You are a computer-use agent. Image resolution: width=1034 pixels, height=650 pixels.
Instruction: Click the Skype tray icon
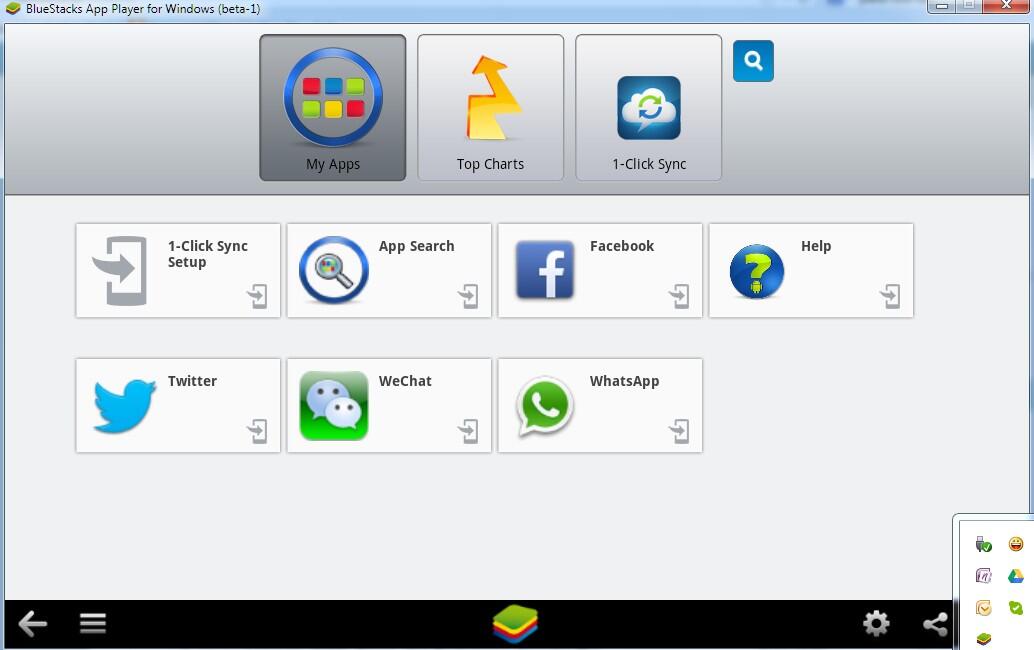(x=1014, y=607)
